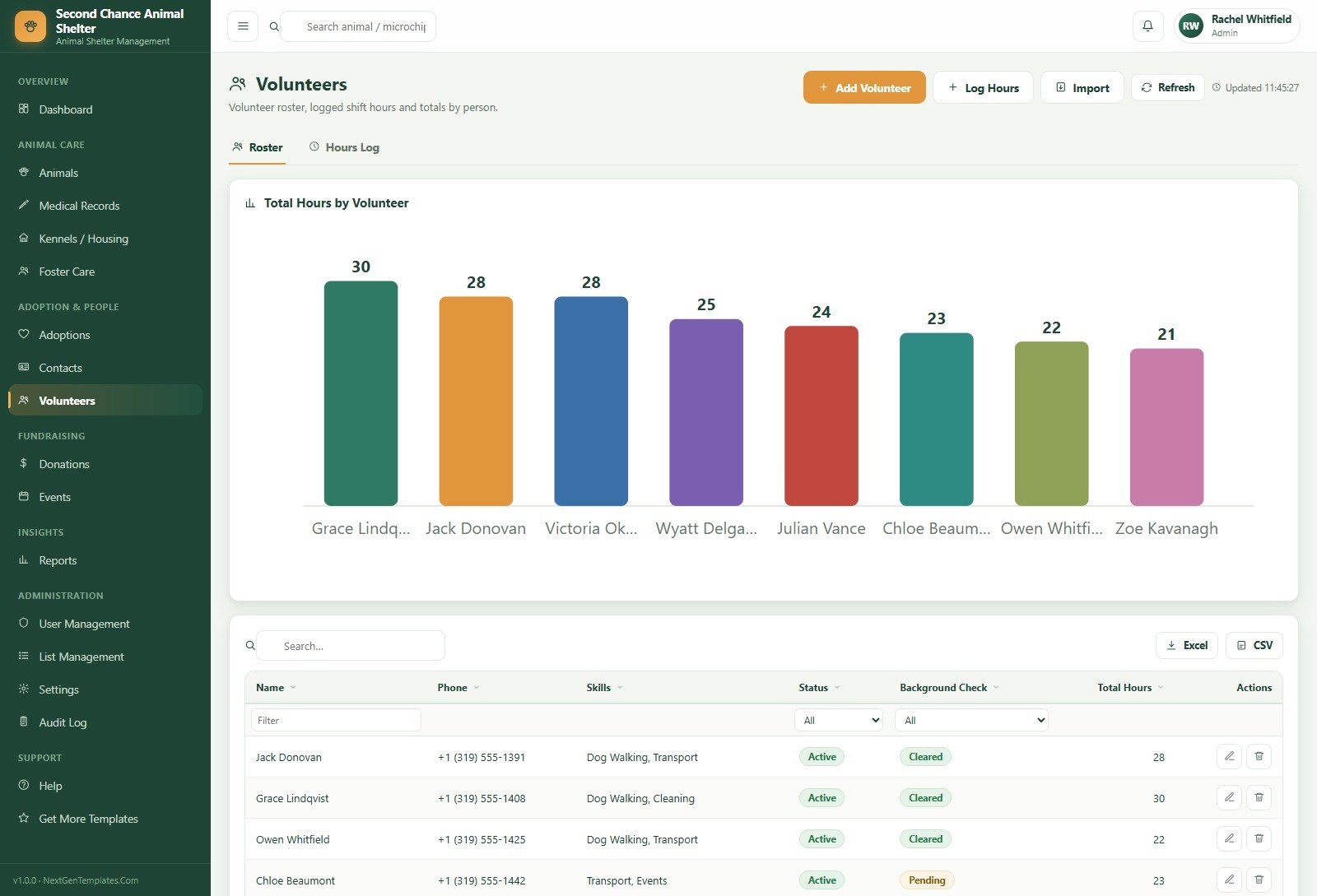Viewport: 1317px width, 896px height.
Task: Open the Status filter dropdown
Action: (x=839, y=720)
